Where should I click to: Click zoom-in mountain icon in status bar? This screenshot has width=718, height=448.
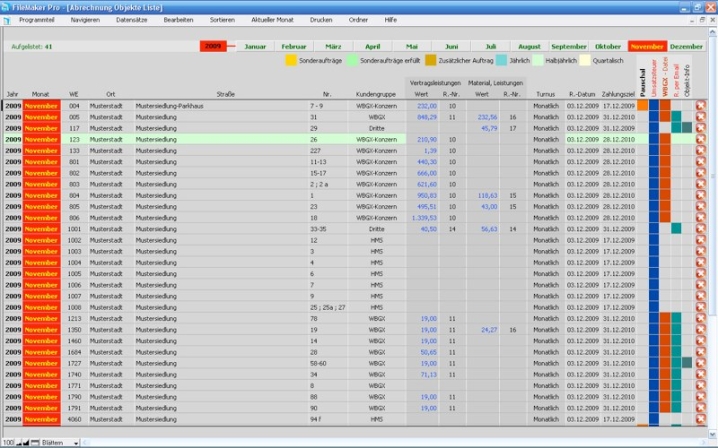27,441
